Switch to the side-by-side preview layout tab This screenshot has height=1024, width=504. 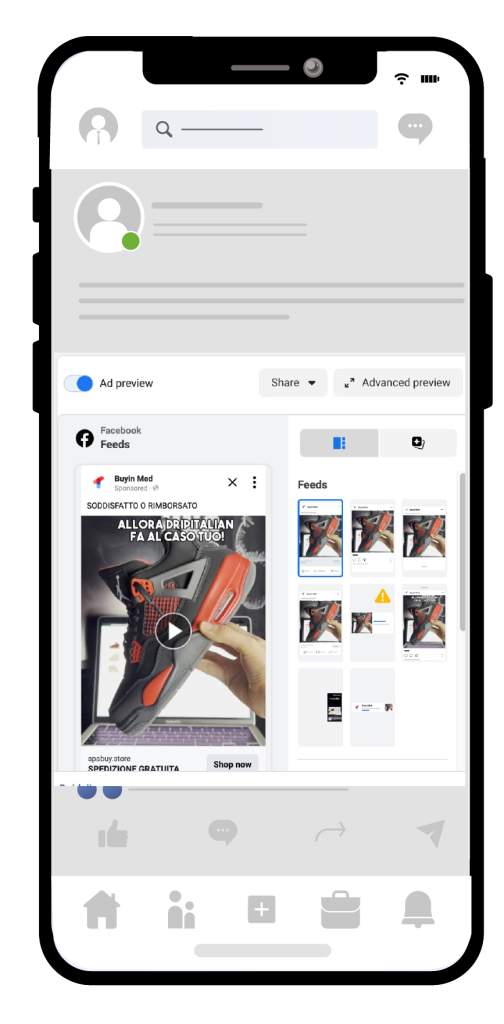pos(339,443)
